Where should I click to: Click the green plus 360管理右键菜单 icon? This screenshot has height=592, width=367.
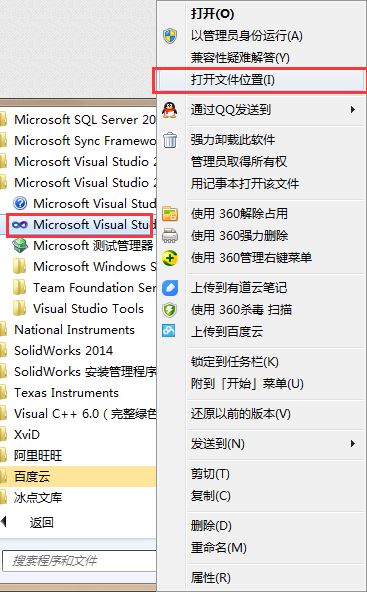point(170,258)
